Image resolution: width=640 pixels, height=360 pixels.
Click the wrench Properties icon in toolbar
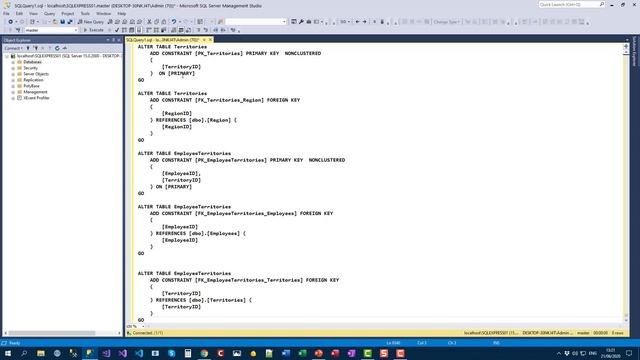[301, 22]
